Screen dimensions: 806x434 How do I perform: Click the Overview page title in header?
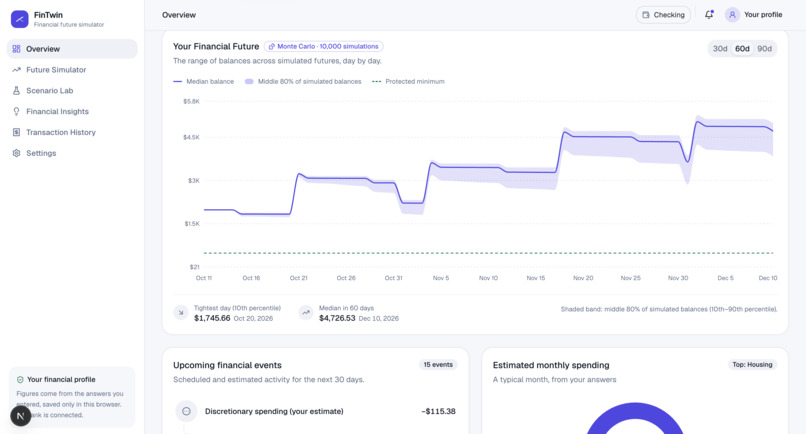point(179,15)
